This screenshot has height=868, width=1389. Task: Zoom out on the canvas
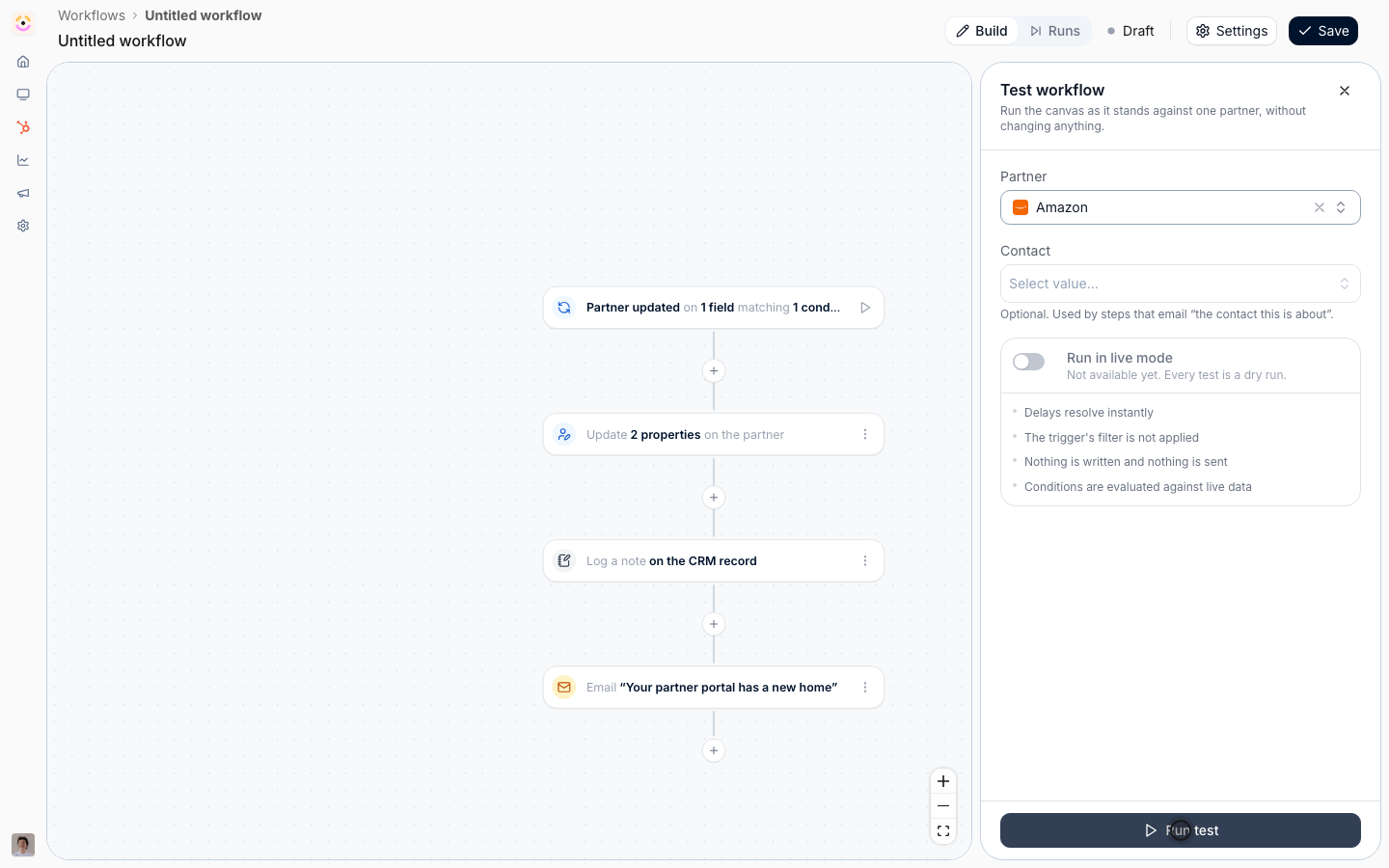tap(943, 806)
